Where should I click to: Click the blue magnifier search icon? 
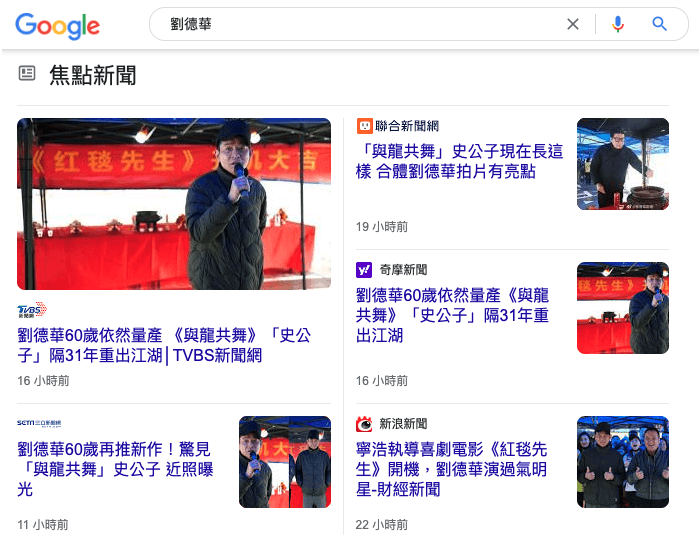coord(659,24)
